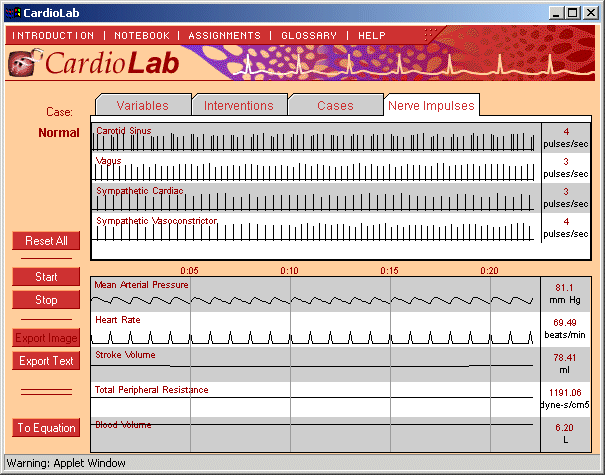Click the Vagus impulse trace label
The height and width of the screenshot is (475, 605).
[x=108, y=161]
